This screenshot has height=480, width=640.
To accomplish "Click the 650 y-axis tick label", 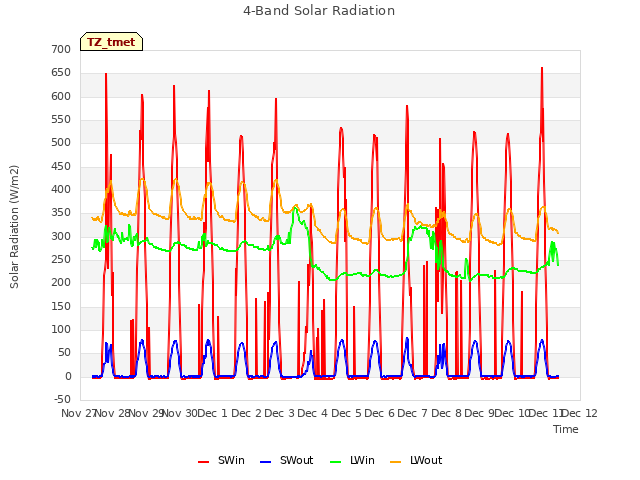I will click(61, 73).
